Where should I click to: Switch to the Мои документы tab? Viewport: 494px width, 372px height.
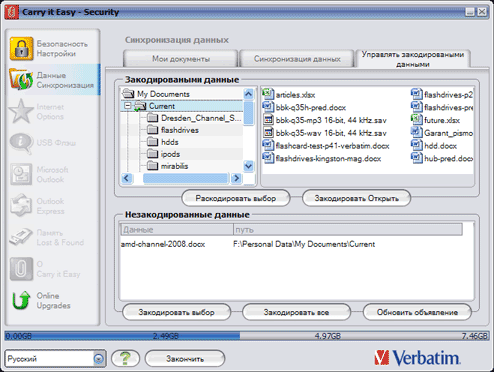click(x=181, y=59)
